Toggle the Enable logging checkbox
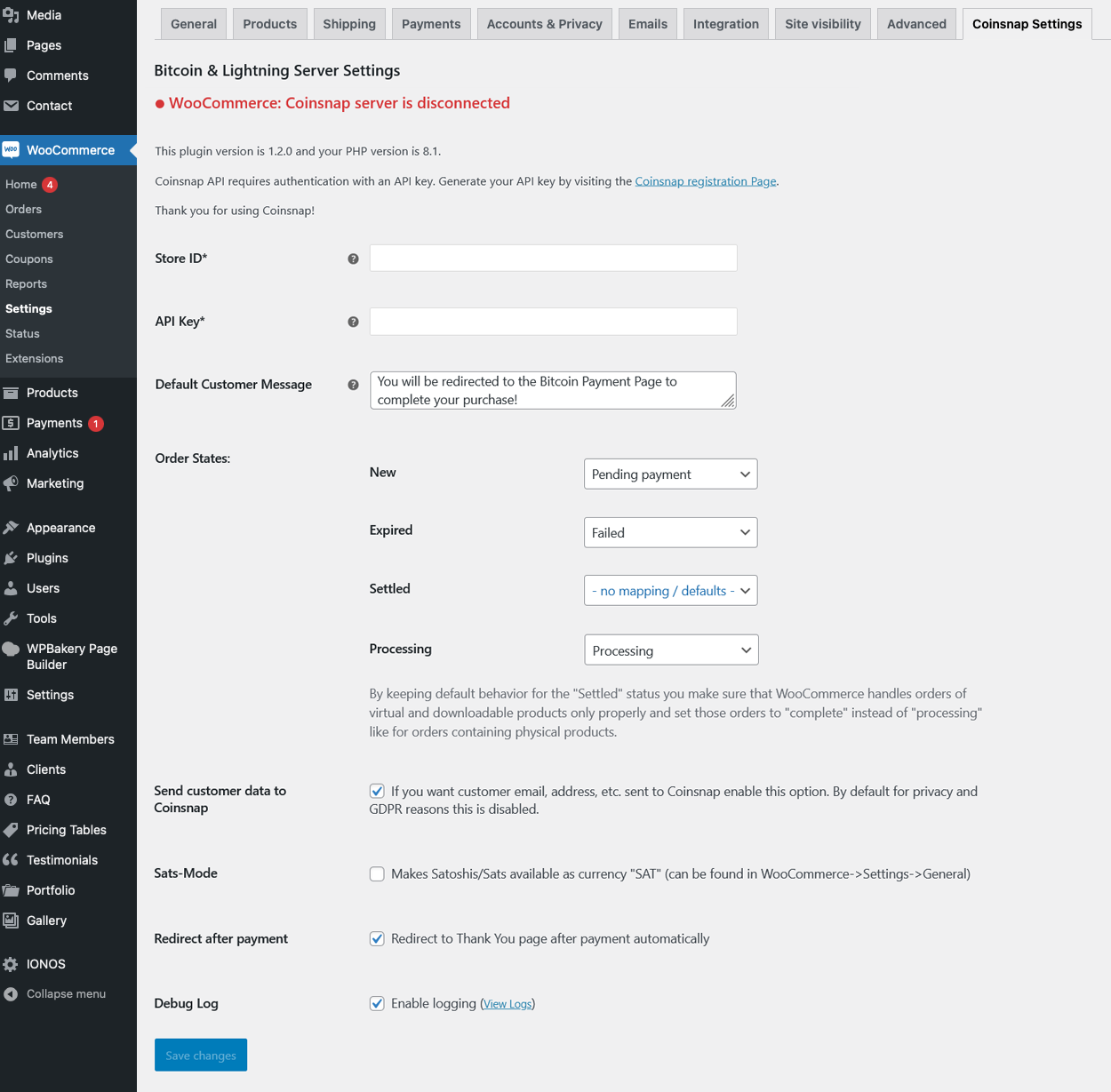1111x1092 pixels. (377, 1004)
